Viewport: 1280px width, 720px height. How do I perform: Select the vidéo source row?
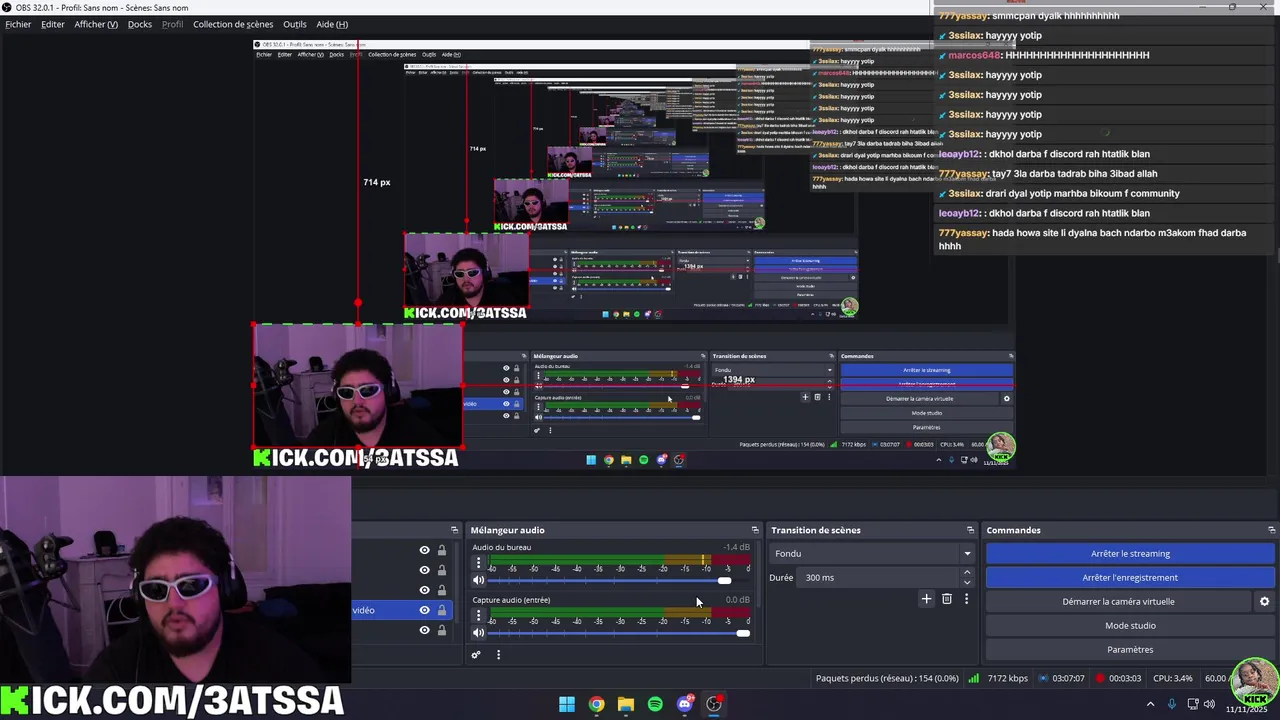[x=402, y=610]
